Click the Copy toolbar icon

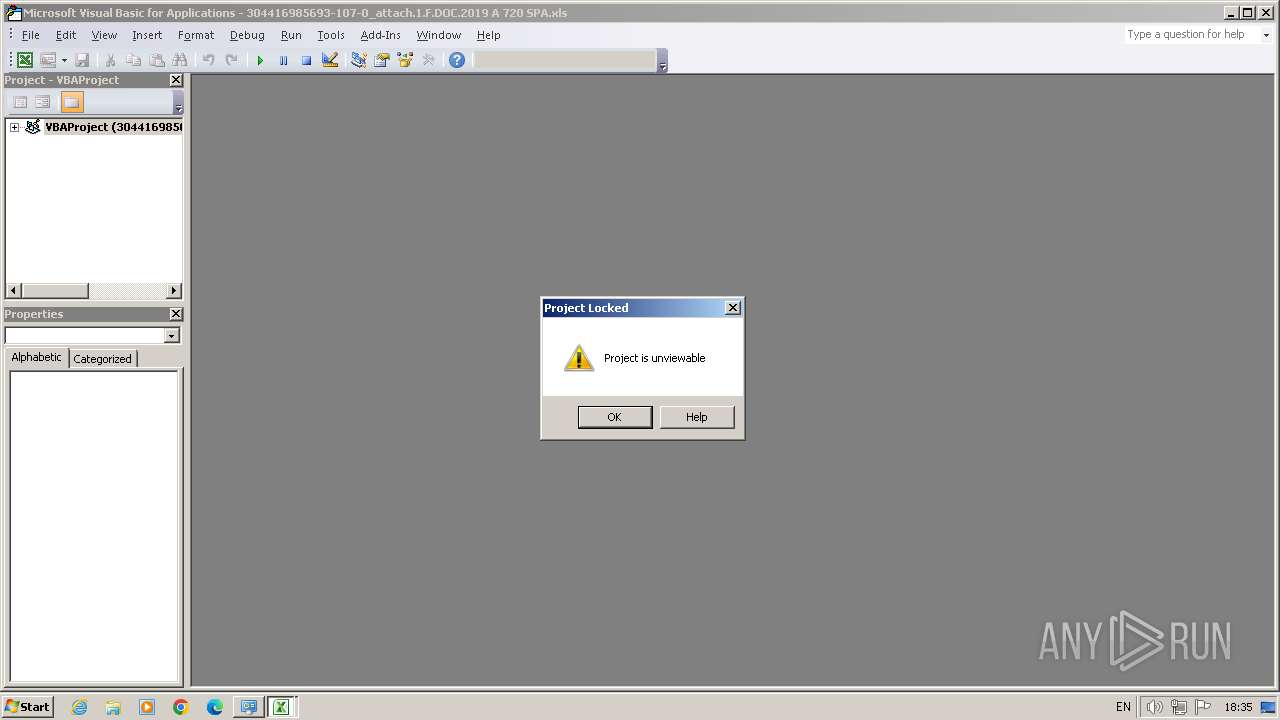(x=133, y=60)
